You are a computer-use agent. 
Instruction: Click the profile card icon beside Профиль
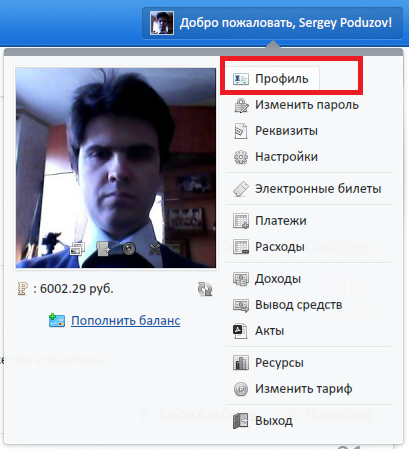[241, 79]
